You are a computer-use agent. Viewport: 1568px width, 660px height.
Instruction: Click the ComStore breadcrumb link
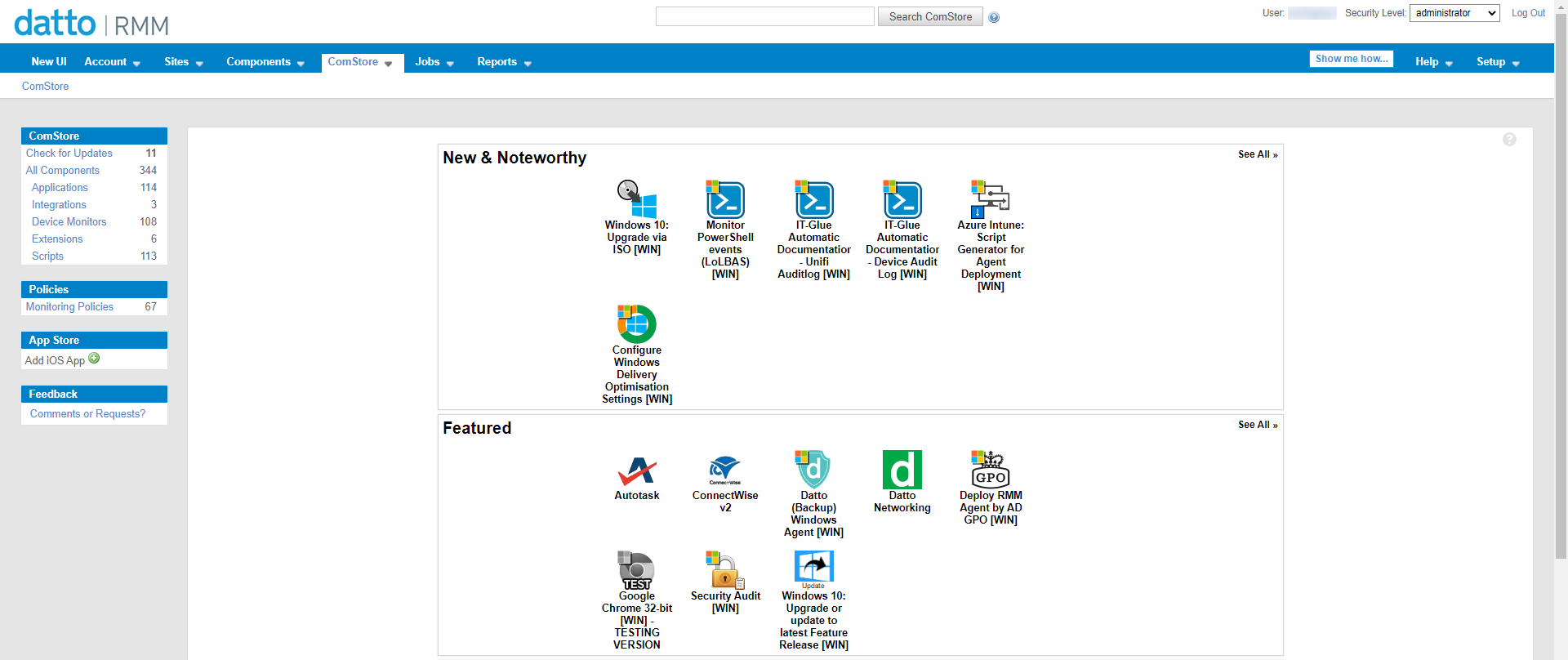tap(45, 86)
